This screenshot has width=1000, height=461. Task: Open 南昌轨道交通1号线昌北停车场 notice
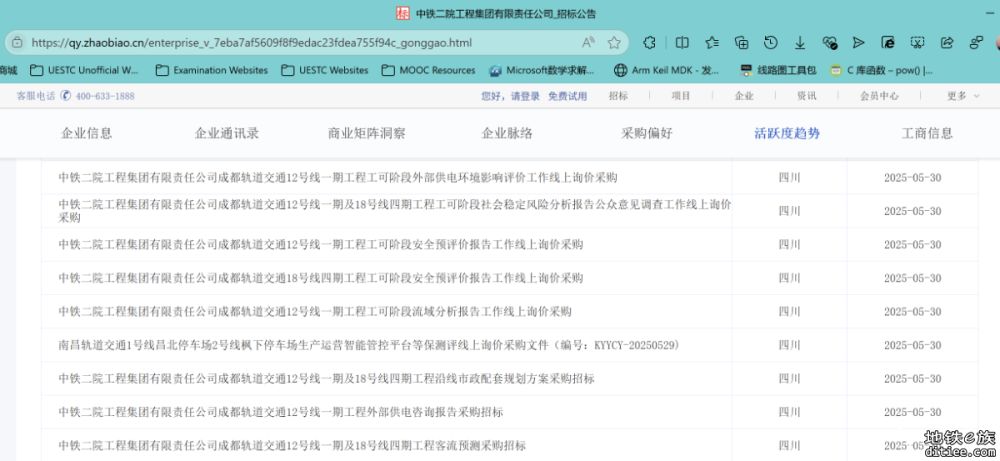click(x=369, y=345)
